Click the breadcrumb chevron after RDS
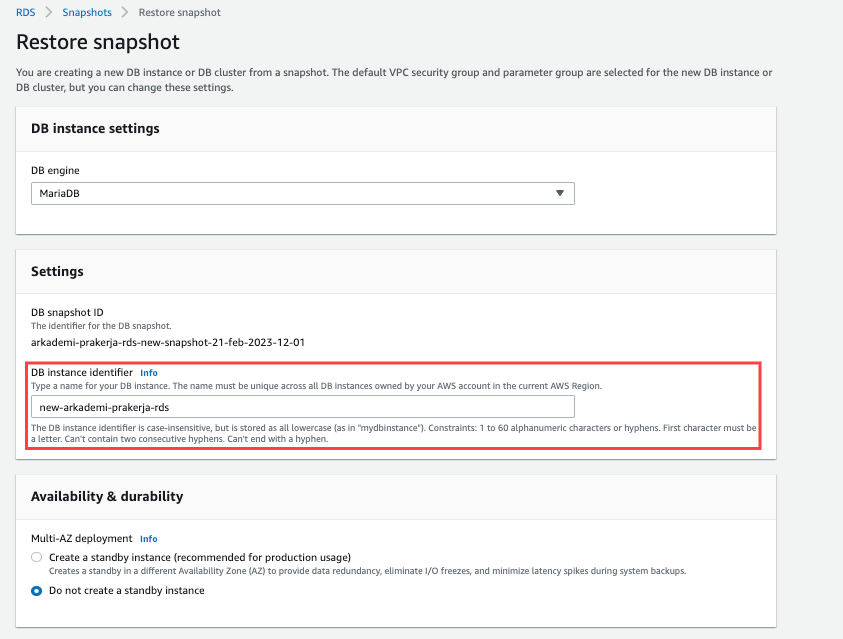 (47, 13)
